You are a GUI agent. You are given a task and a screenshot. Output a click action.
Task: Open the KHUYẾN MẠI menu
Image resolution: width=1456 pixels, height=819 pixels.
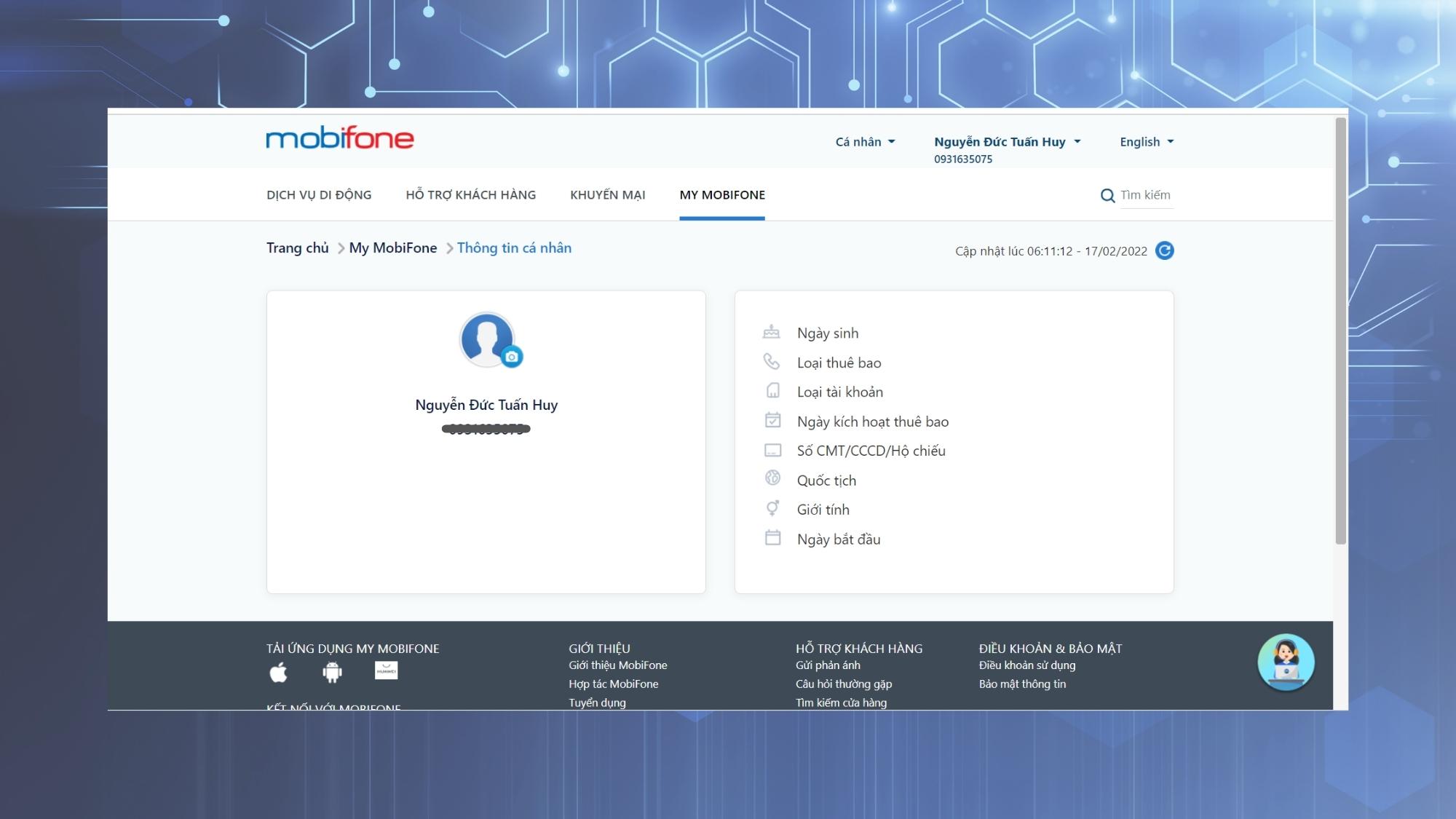tap(607, 195)
